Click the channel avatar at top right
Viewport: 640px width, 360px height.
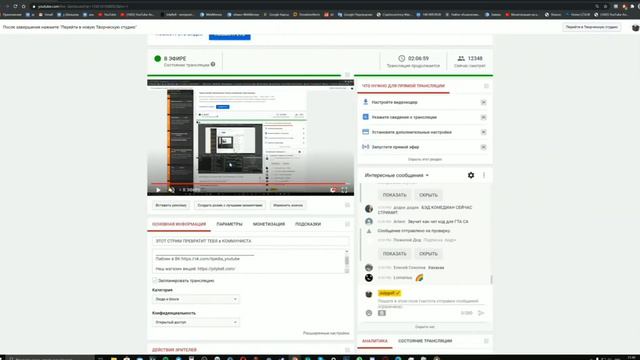(x=635, y=27)
